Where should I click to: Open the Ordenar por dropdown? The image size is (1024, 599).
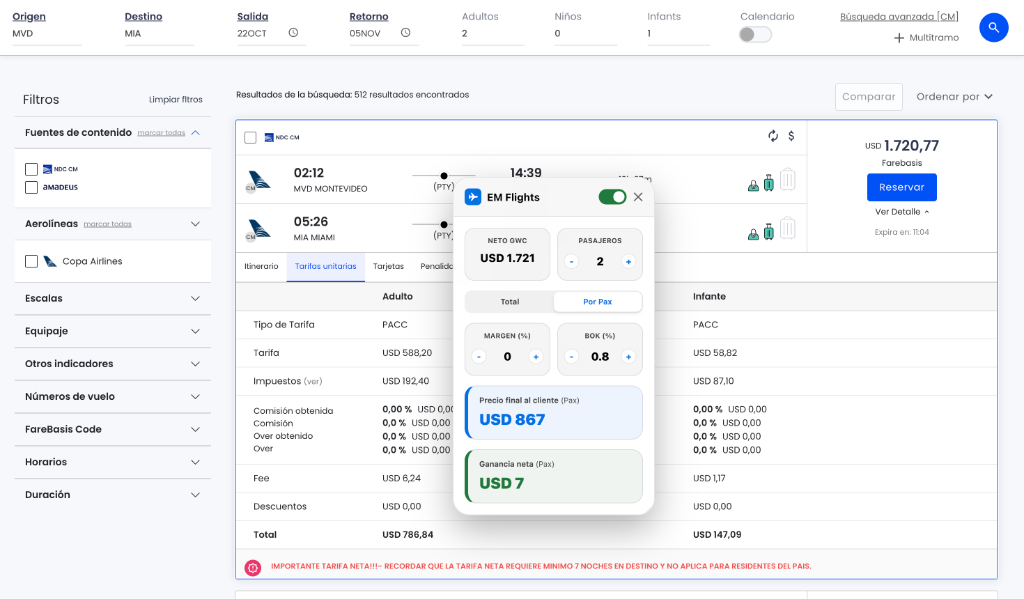coord(952,97)
